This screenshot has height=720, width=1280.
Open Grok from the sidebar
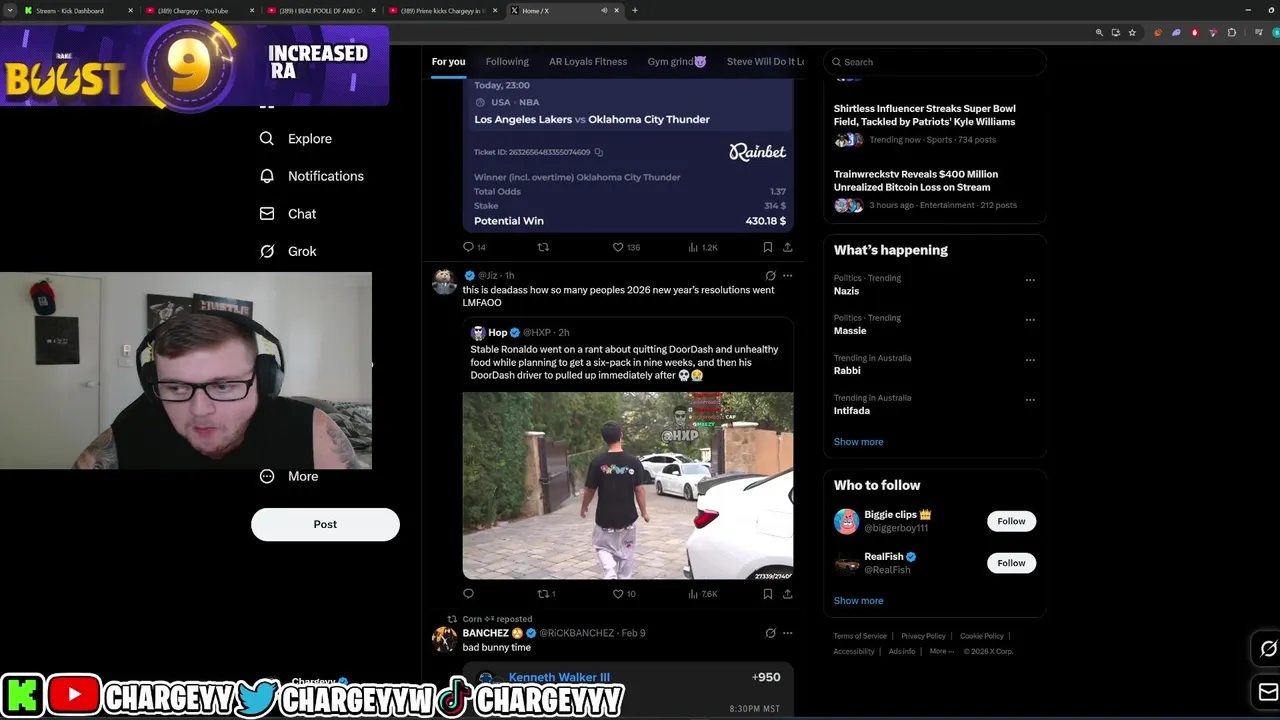[288, 252]
